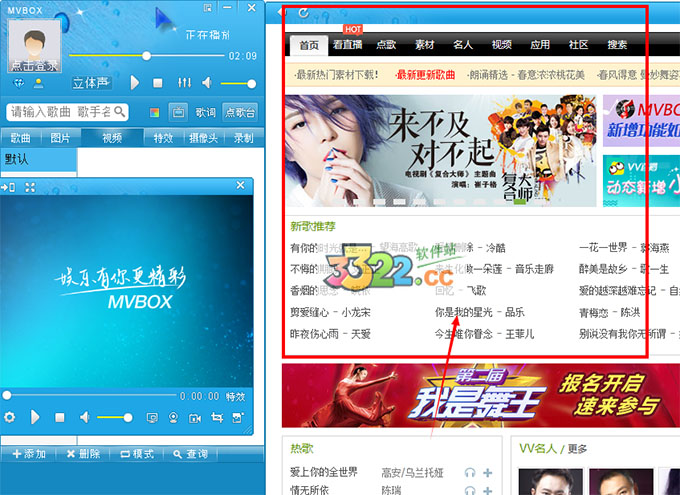Refresh the browser page icon
680x495 pixels.
click(x=304, y=13)
